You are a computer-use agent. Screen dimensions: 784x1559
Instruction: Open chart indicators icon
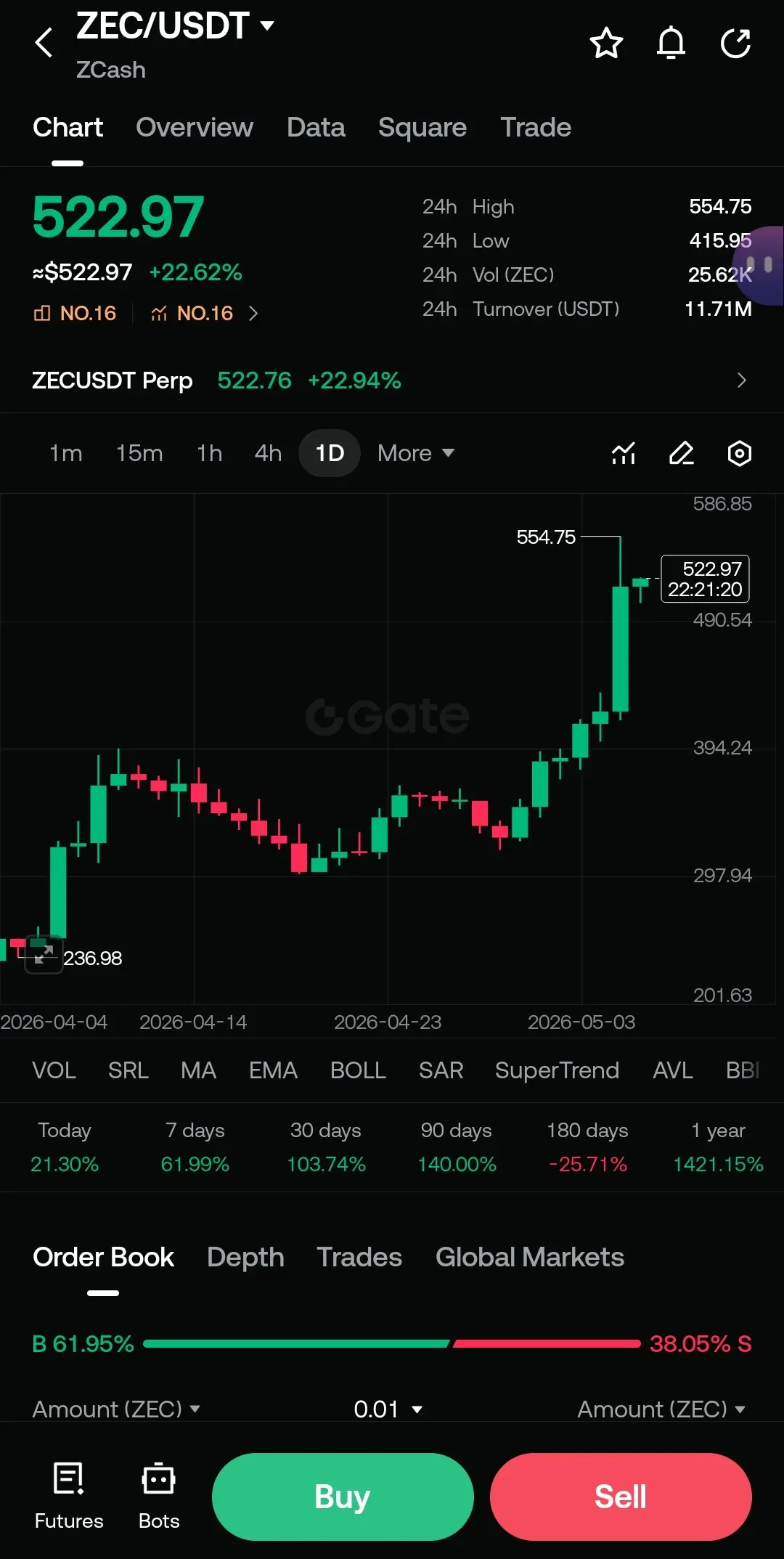coord(624,453)
